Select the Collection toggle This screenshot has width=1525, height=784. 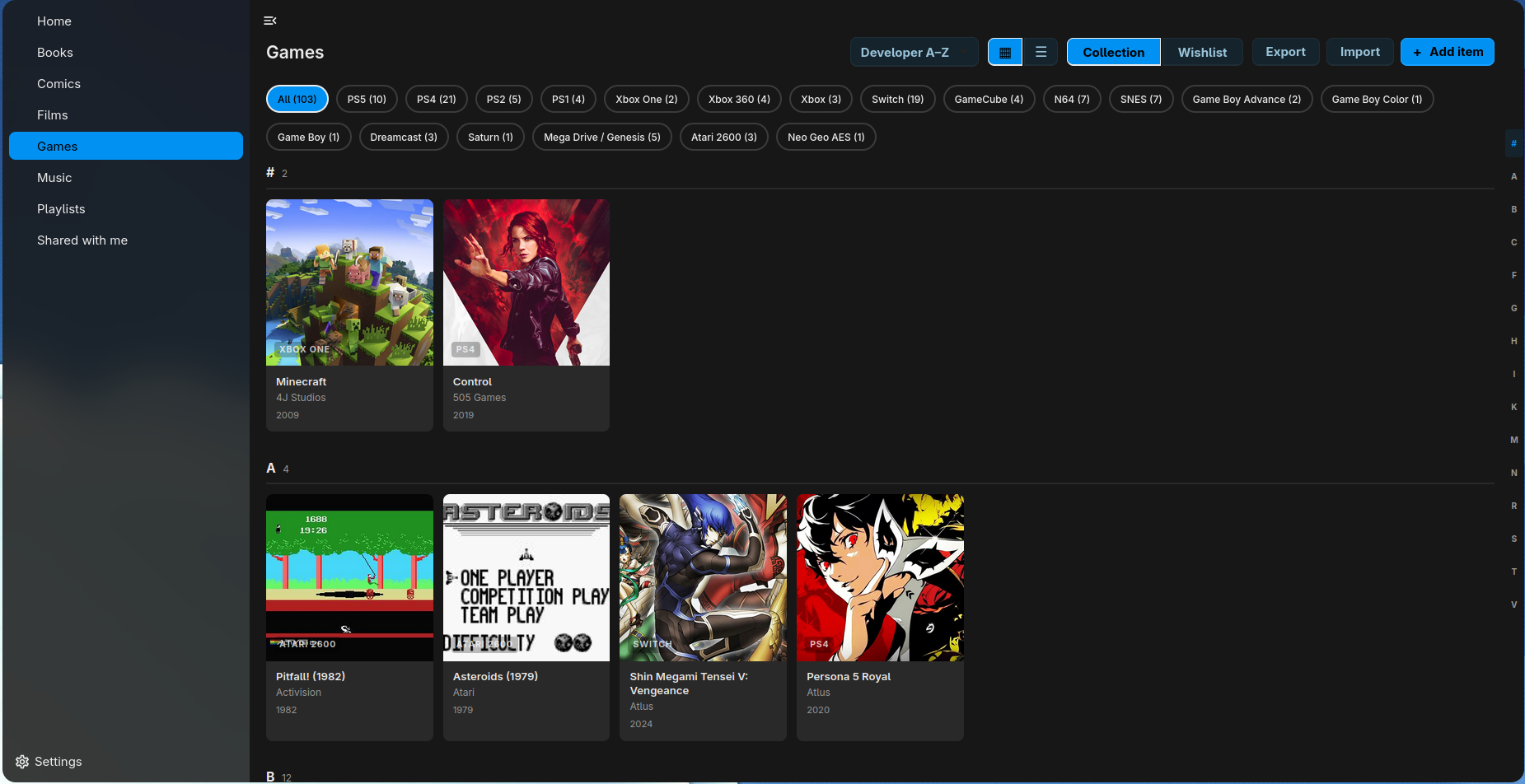click(x=1113, y=52)
